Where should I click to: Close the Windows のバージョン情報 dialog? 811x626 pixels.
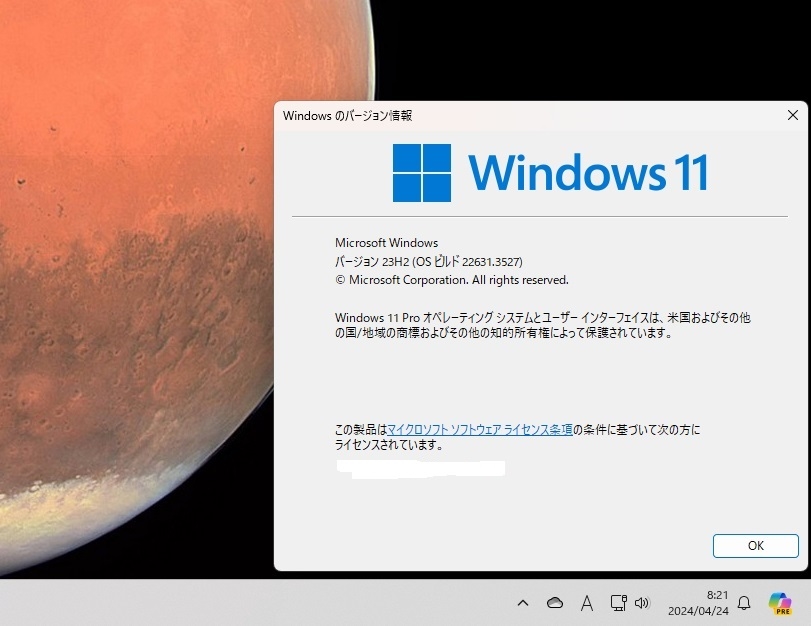(792, 115)
